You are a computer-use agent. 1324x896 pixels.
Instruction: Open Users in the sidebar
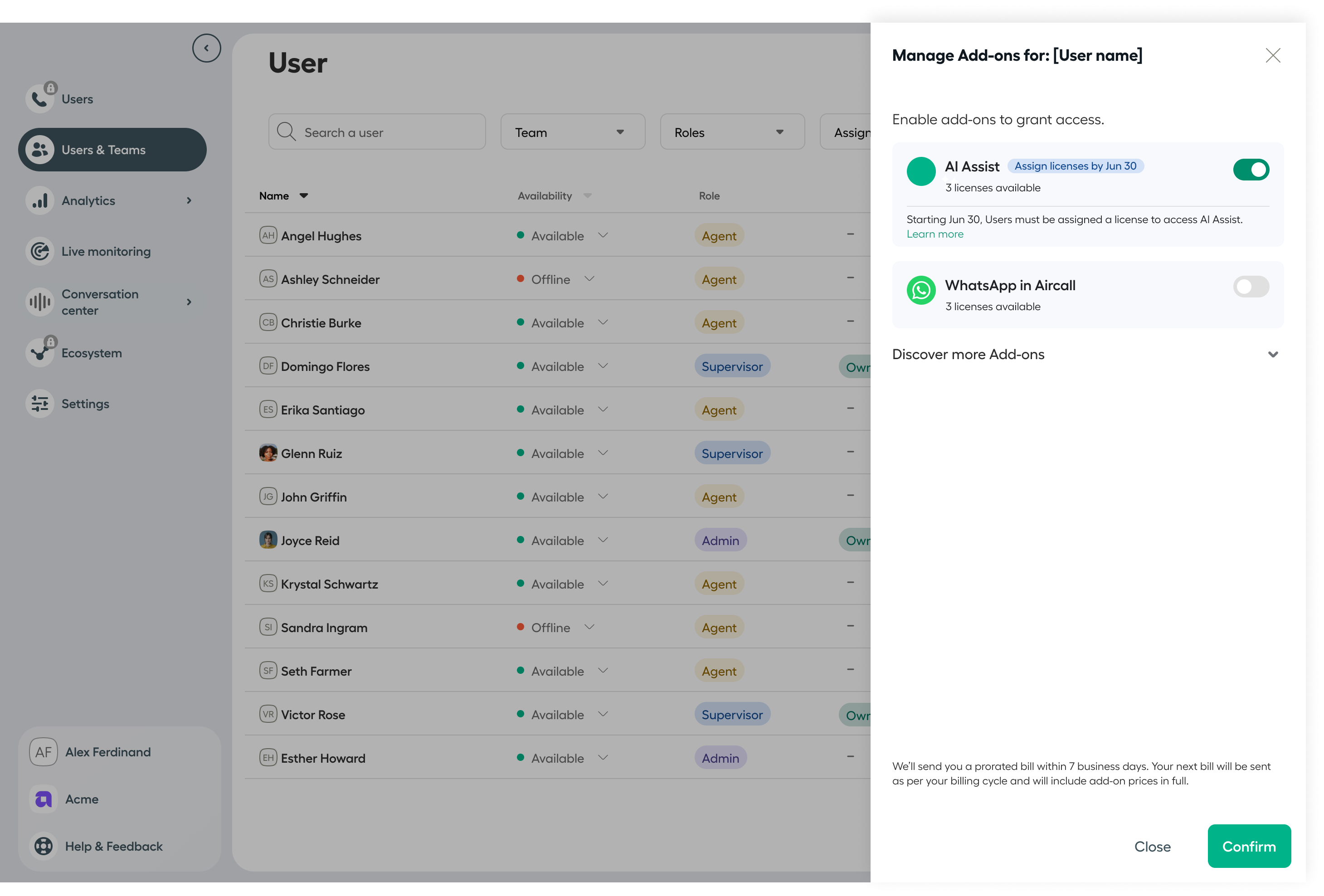click(x=78, y=99)
